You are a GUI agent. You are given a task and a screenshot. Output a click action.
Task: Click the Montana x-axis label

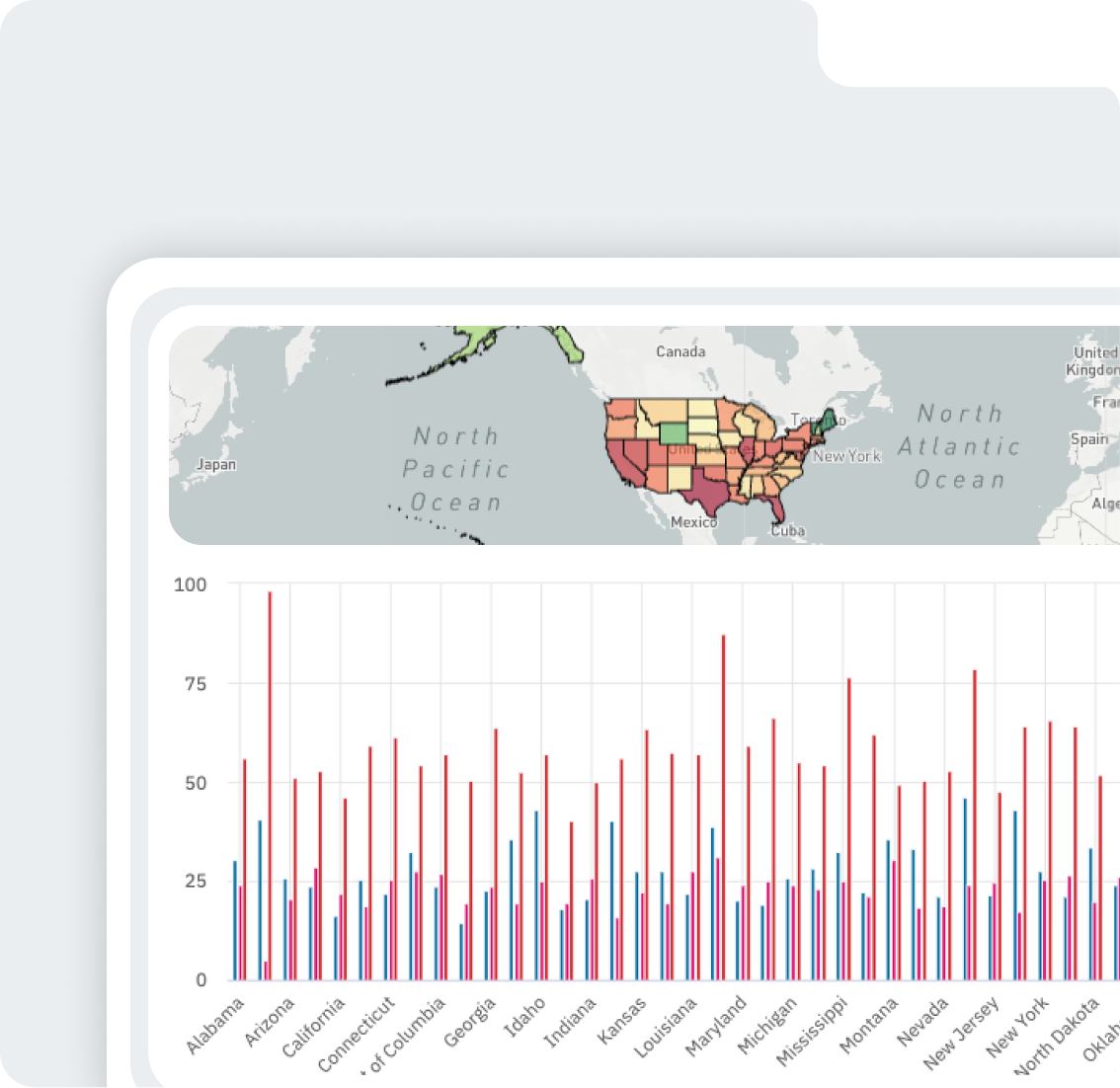pos(868,1025)
